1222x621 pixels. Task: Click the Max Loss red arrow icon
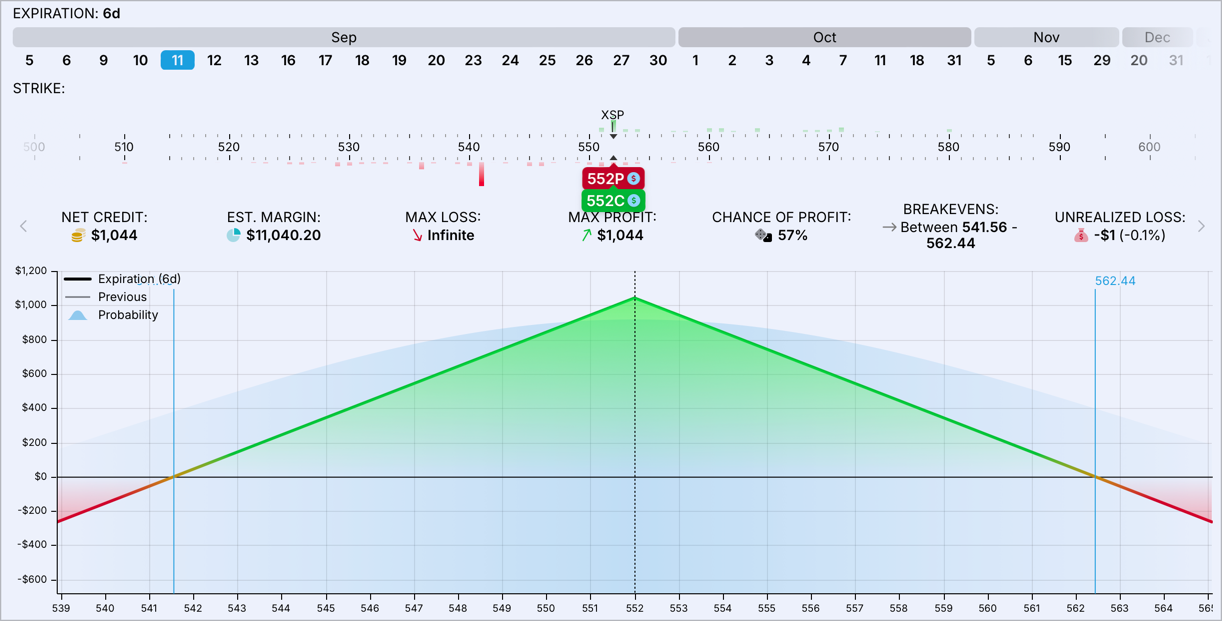click(x=417, y=236)
